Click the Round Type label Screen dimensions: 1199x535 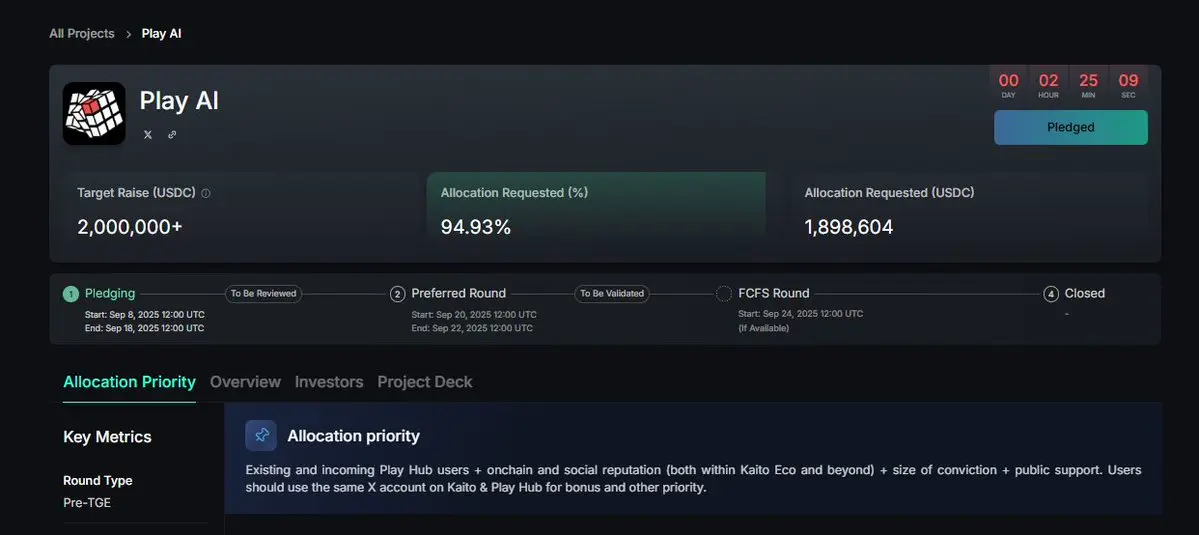[98, 481]
